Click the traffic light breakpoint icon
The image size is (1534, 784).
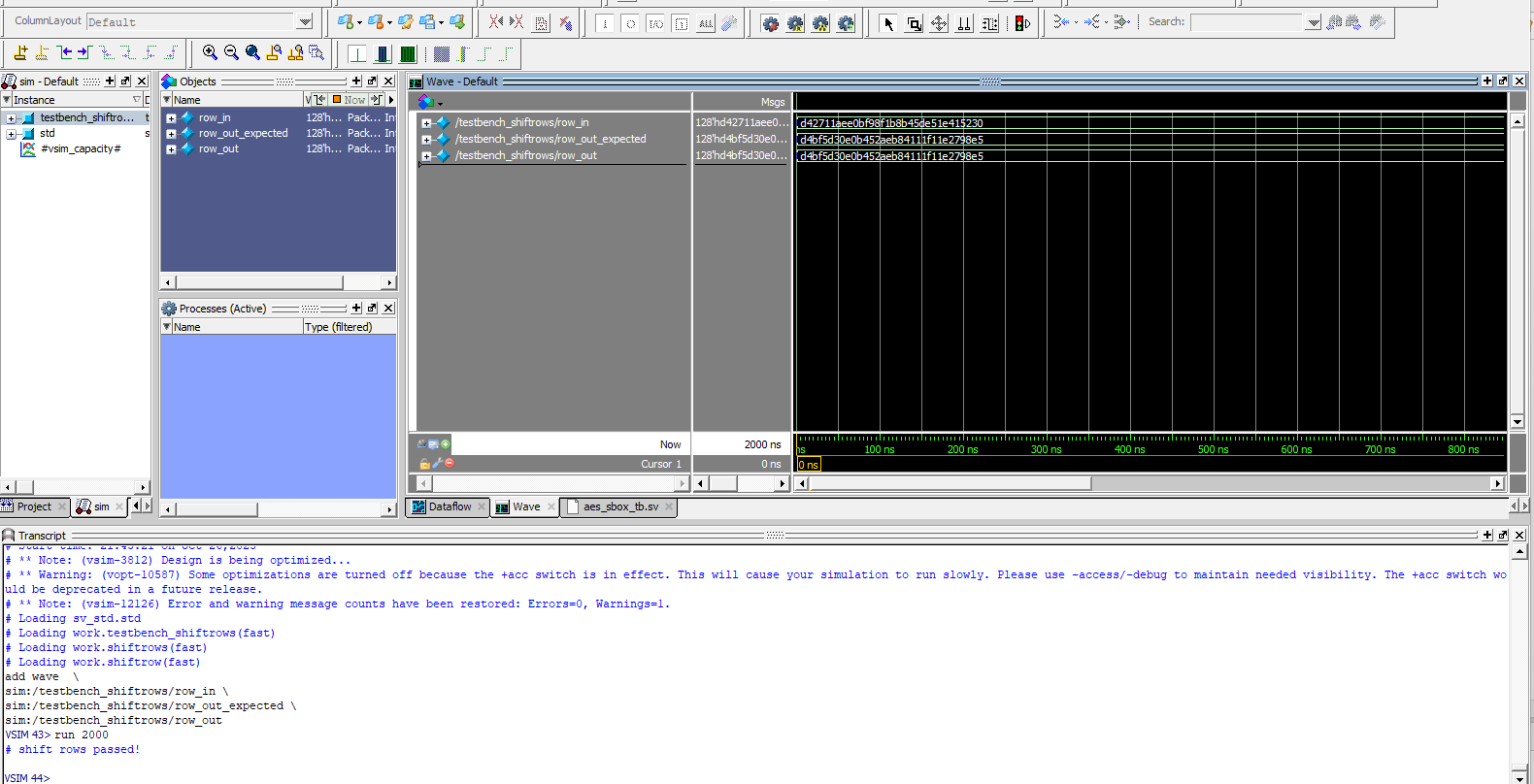(1022, 23)
